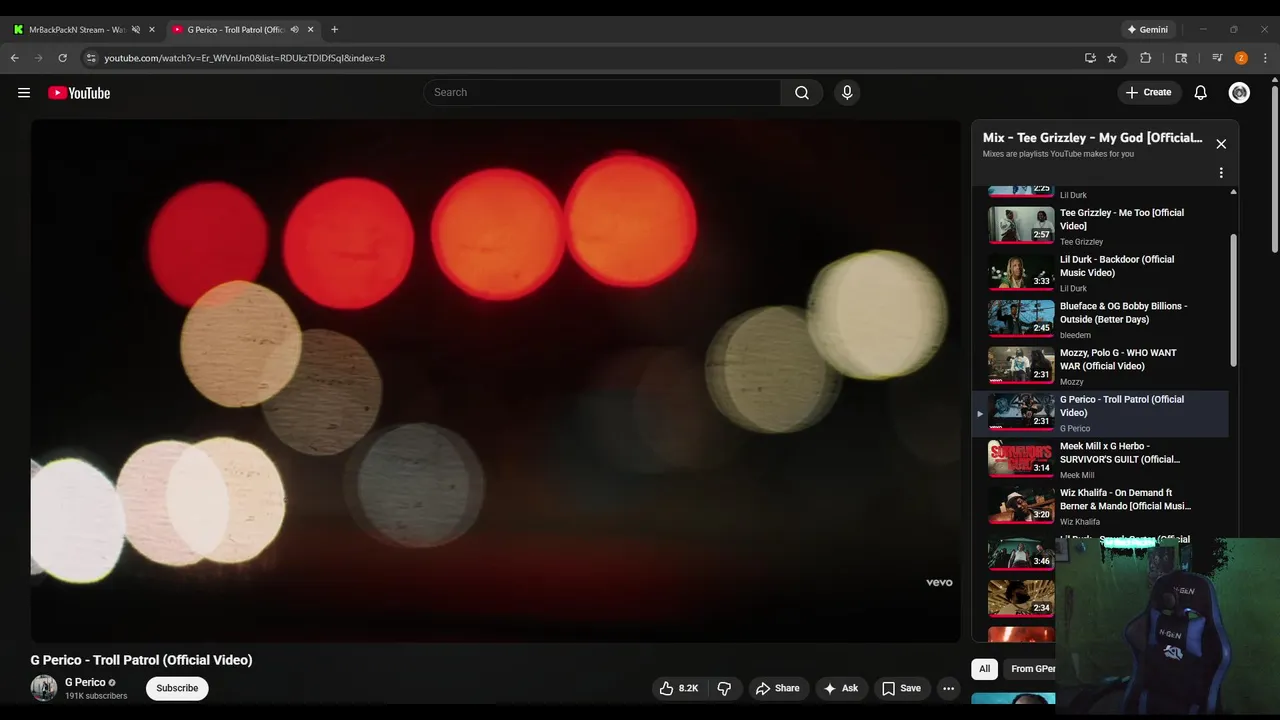Open media controls in browser toolbar
Screen dimensions: 1280x720
click(1217, 58)
